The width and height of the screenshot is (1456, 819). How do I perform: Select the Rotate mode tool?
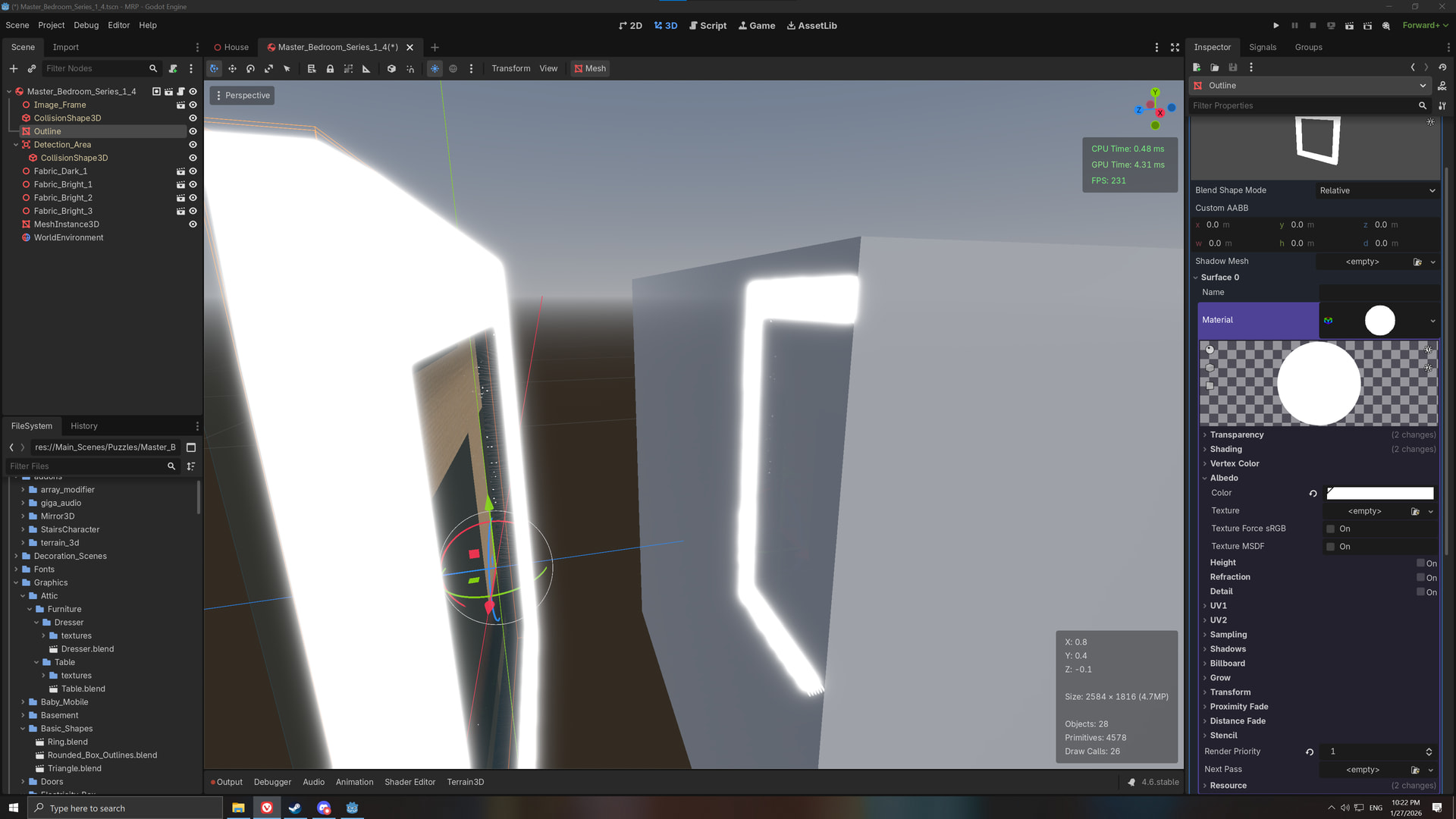(x=250, y=68)
